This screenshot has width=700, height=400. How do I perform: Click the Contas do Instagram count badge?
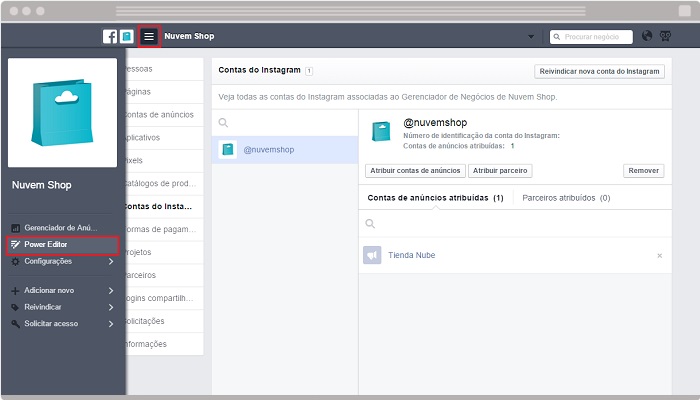[x=309, y=71]
